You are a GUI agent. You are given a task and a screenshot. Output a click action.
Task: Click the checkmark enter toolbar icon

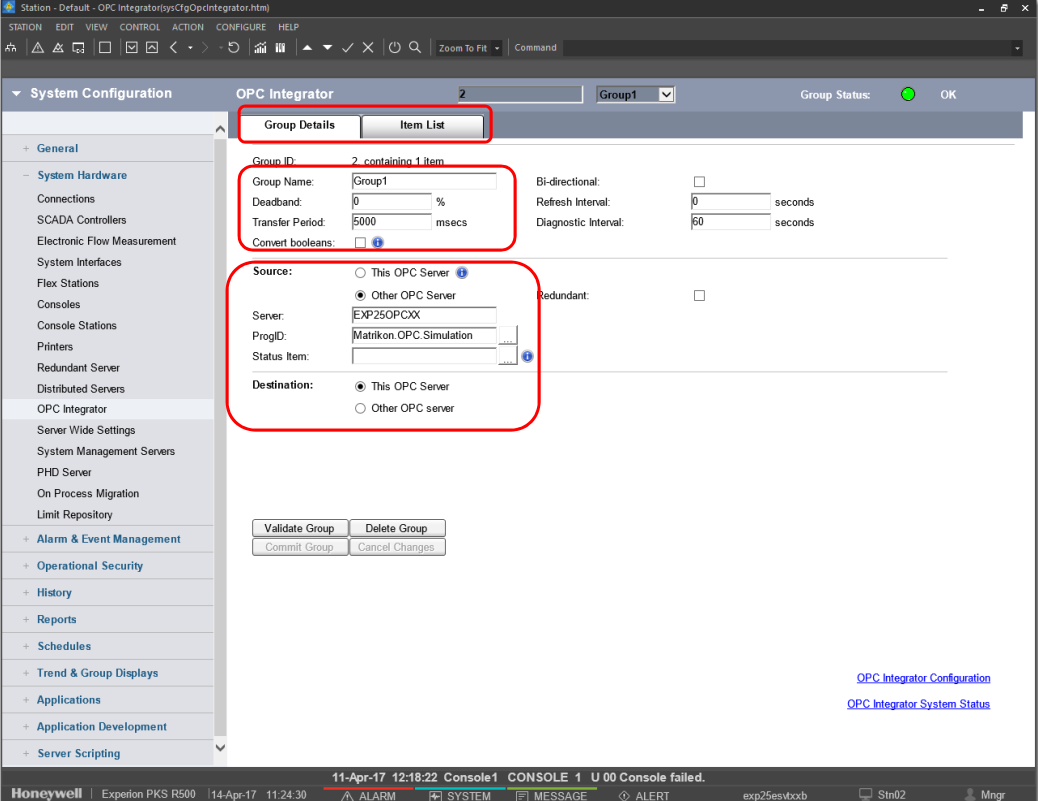[x=348, y=48]
